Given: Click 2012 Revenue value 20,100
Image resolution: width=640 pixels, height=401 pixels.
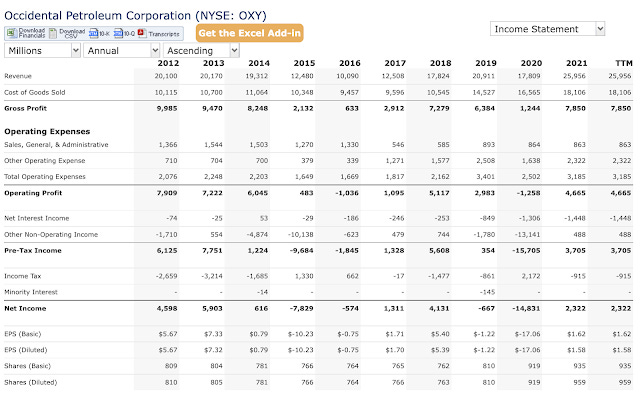Looking at the screenshot, I should 166,76.
